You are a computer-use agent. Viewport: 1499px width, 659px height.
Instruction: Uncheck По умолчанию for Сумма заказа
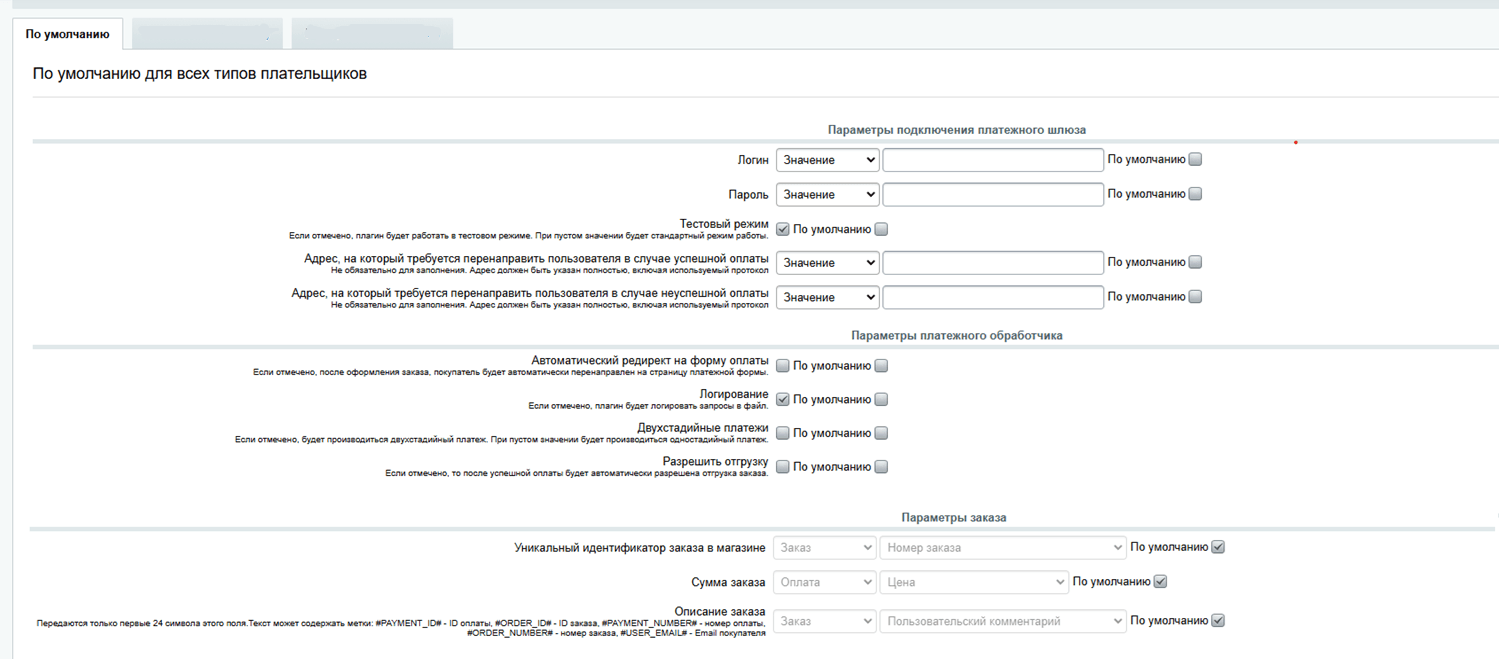tap(1160, 581)
